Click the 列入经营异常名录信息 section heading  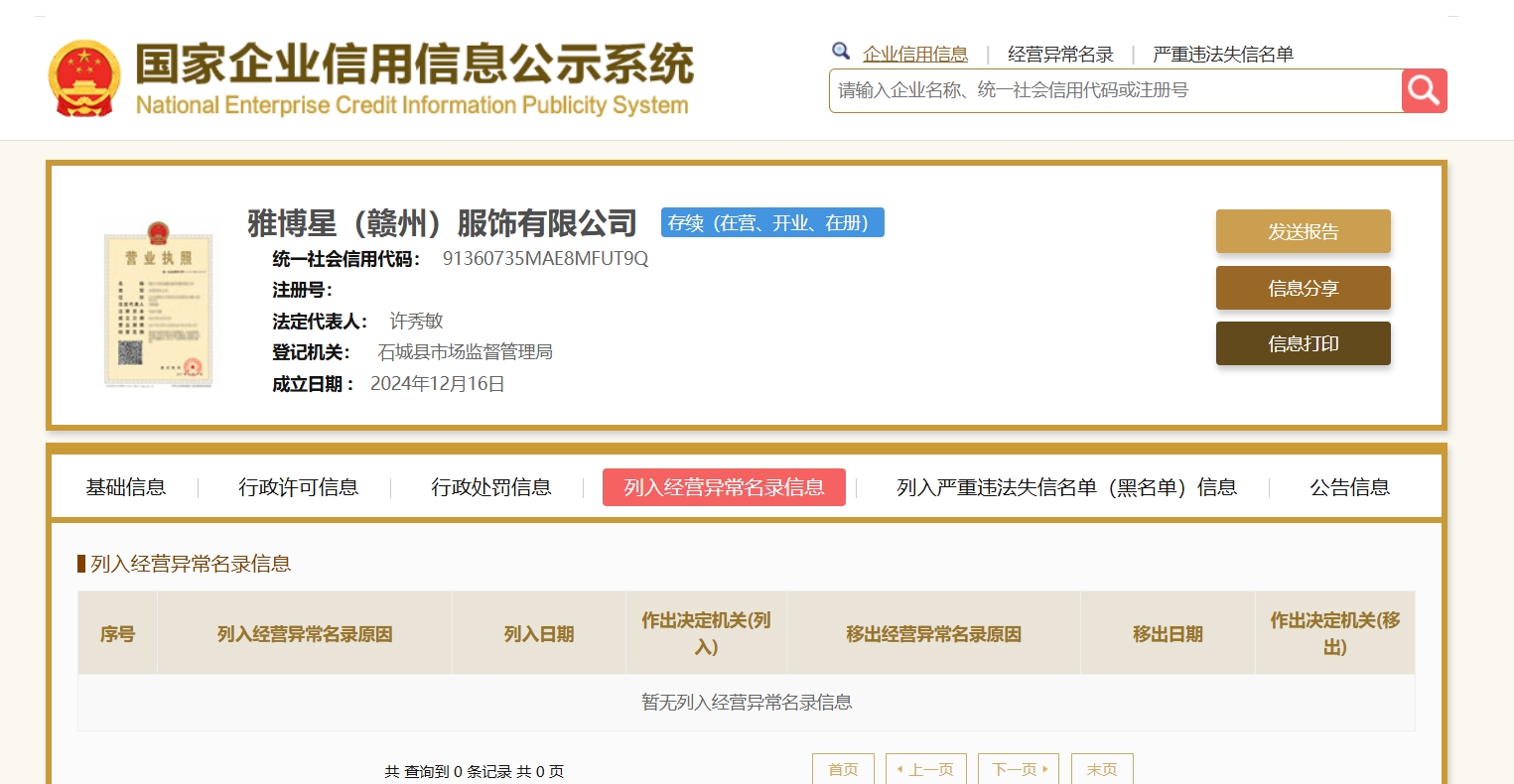pyautogui.click(x=191, y=564)
